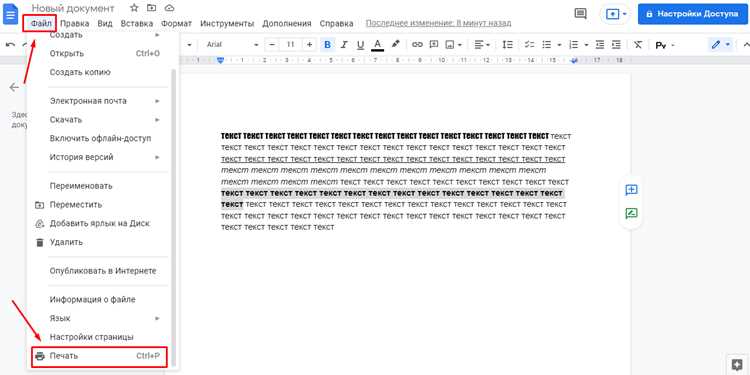Open the Arial font family dropdown
The image size is (750, 375).
tap(232, 44)
